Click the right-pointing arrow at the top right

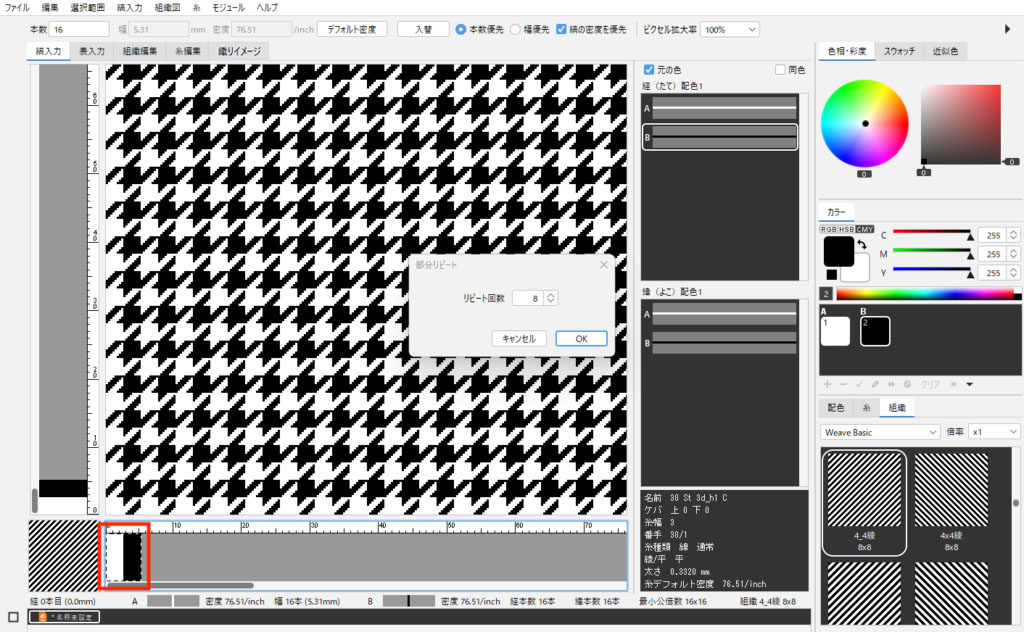tap(1007, 29)
